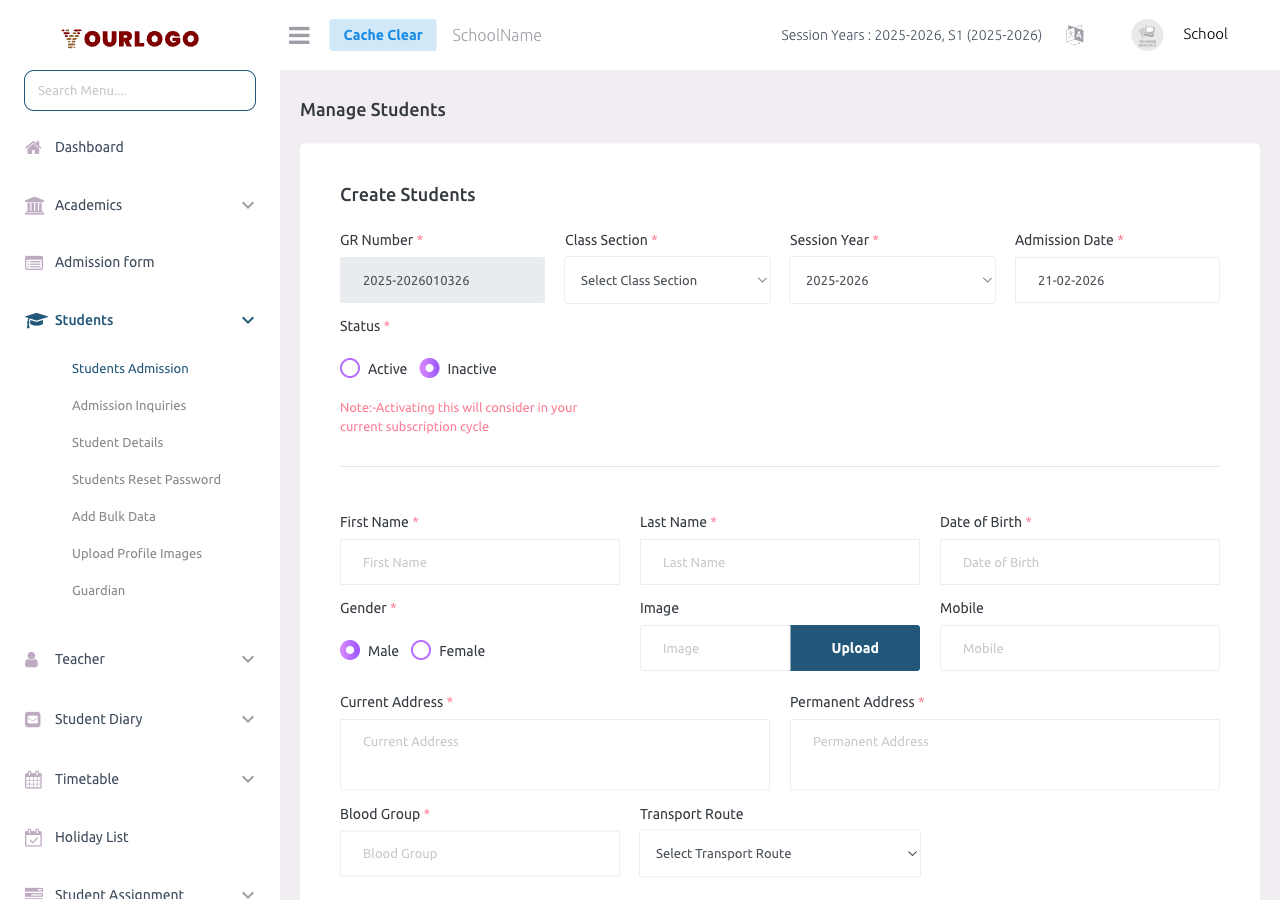This screenshot has width=1280, height=900.
Task: Click the Dashboard home icon
Action: [34, 148]
